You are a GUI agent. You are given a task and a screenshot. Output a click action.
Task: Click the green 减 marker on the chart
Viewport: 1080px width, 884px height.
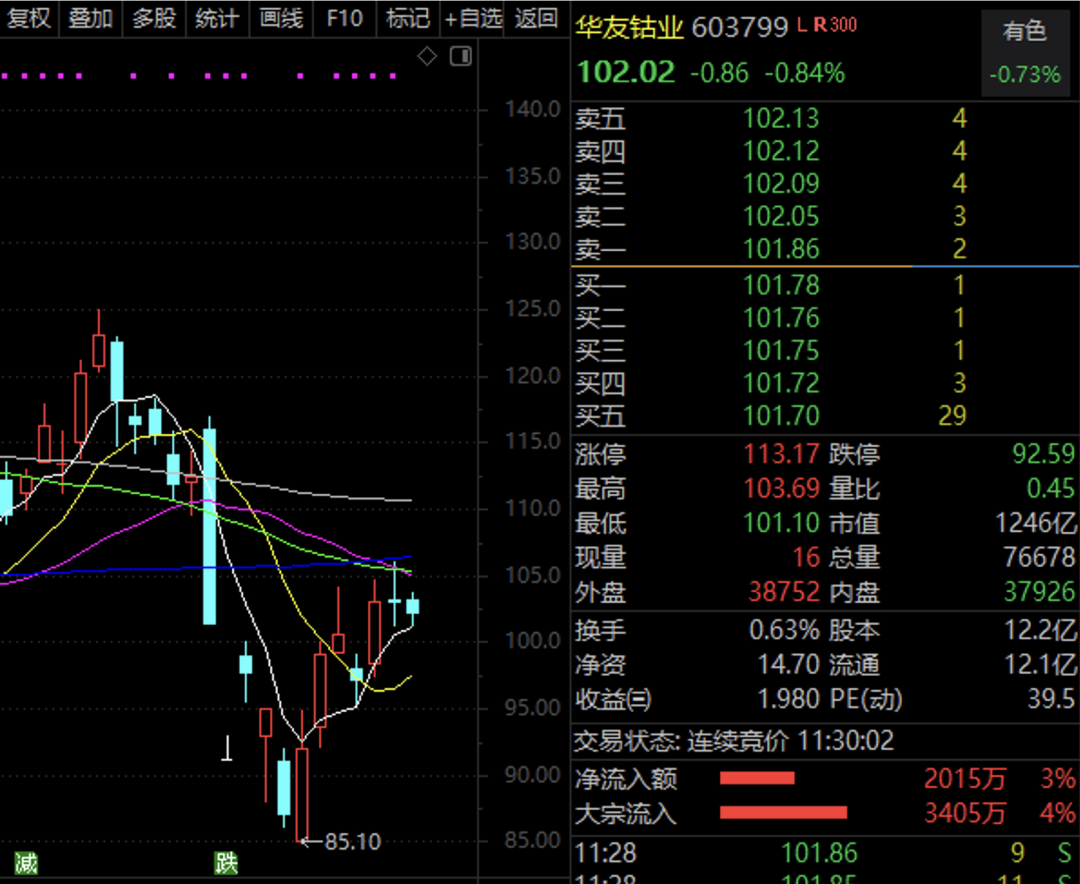[x=26, y=863]
